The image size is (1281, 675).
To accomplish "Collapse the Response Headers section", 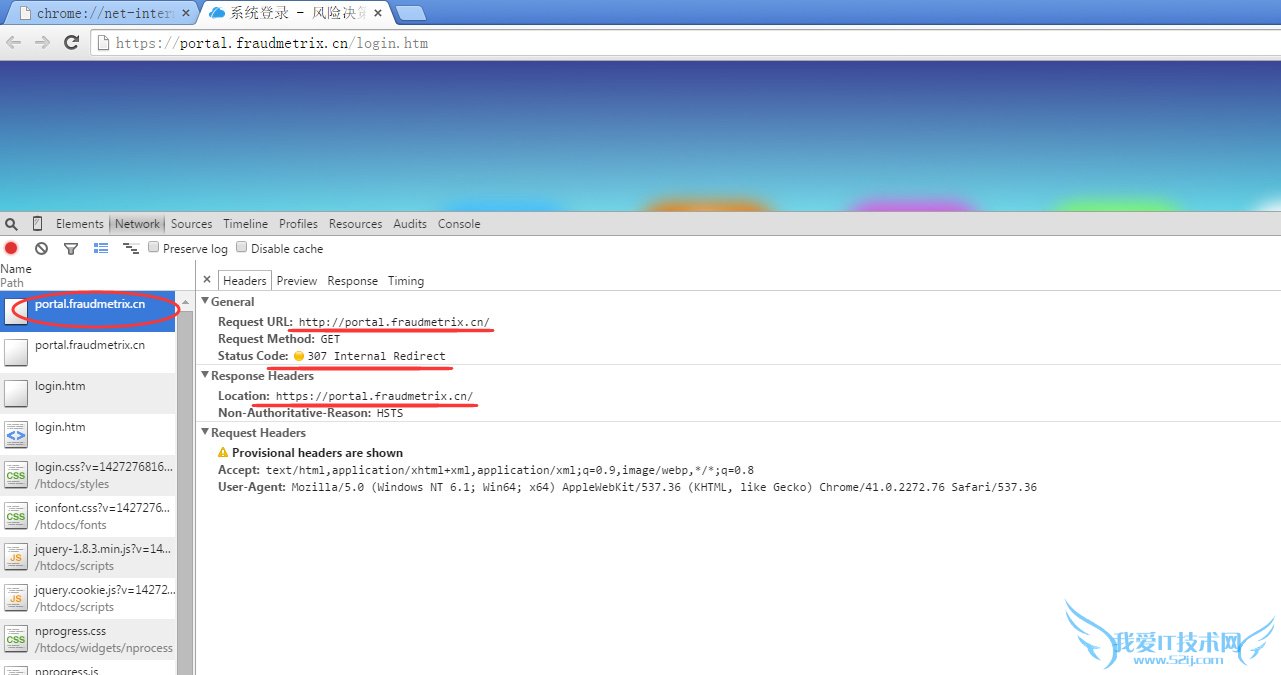I will tap(206, 375).
